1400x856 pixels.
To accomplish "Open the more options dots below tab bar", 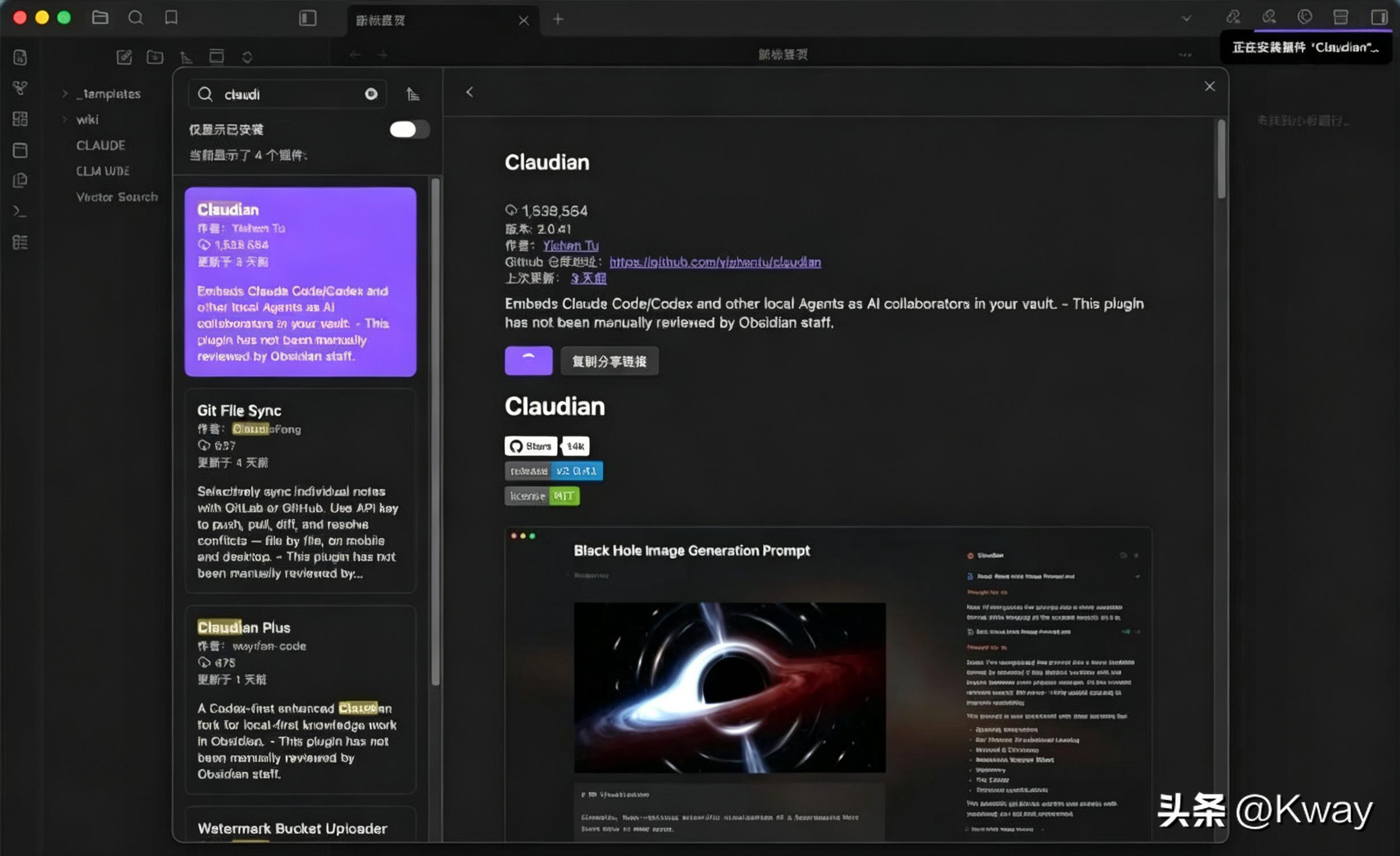I will (x=1186, y=55).
